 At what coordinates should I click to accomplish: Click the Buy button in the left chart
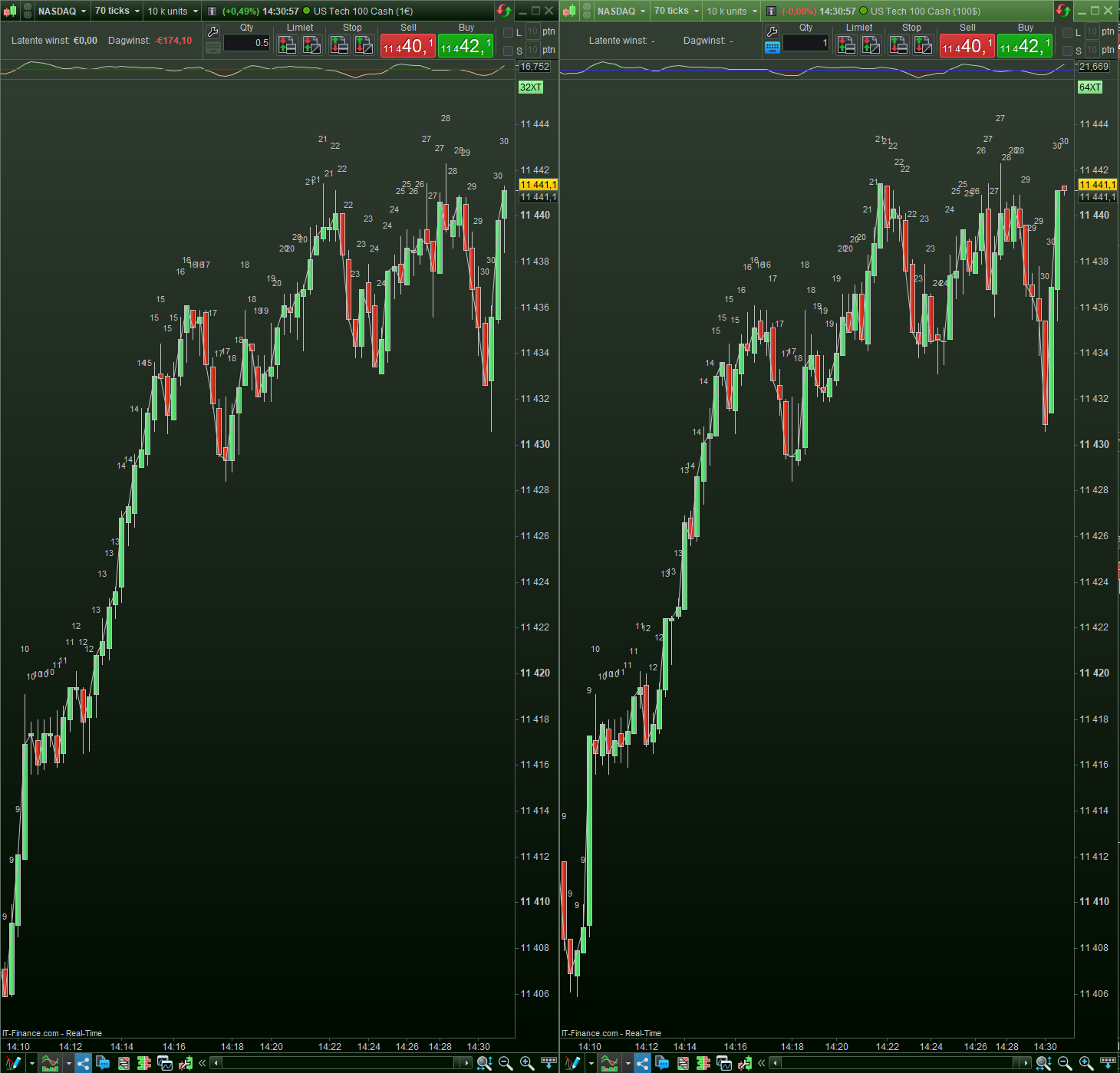(466, 46)
